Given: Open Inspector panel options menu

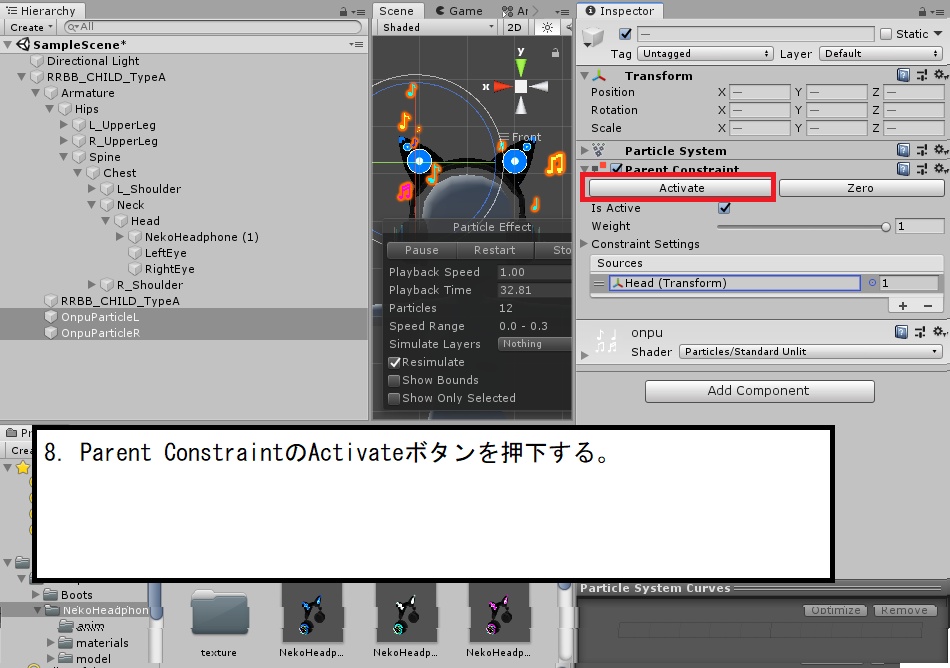Looking at the screenshot, I should tap(937, 12).
